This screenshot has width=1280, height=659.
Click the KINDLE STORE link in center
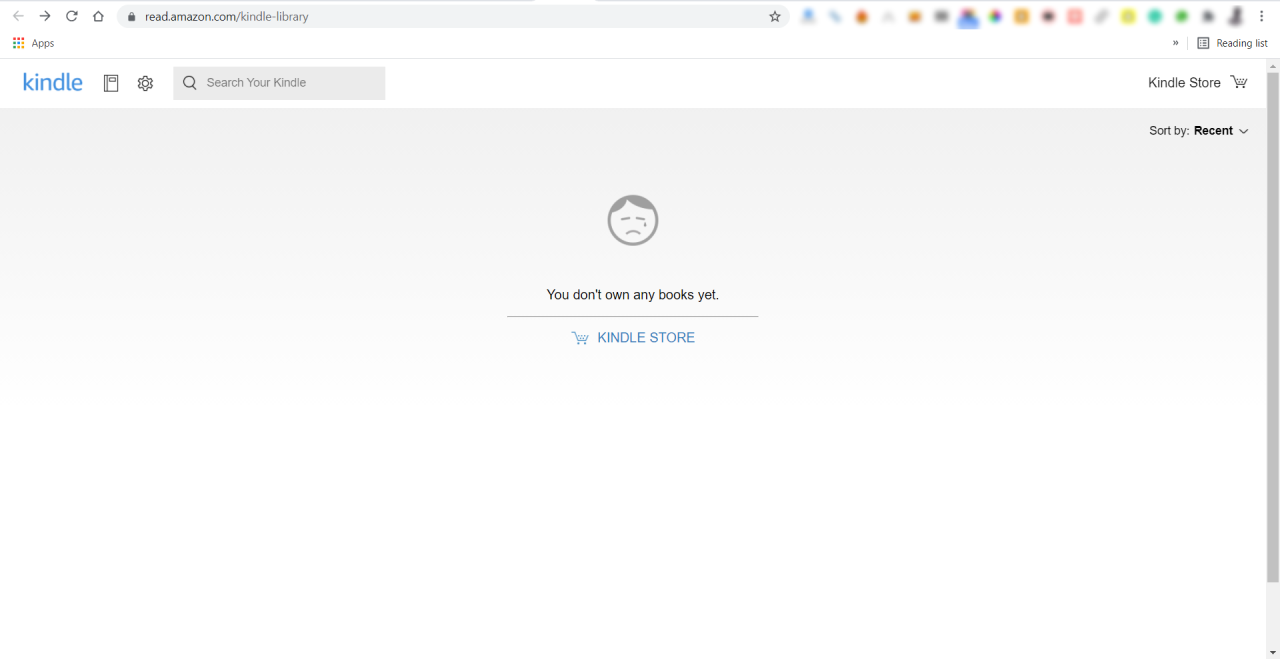[x=646, y=338]
